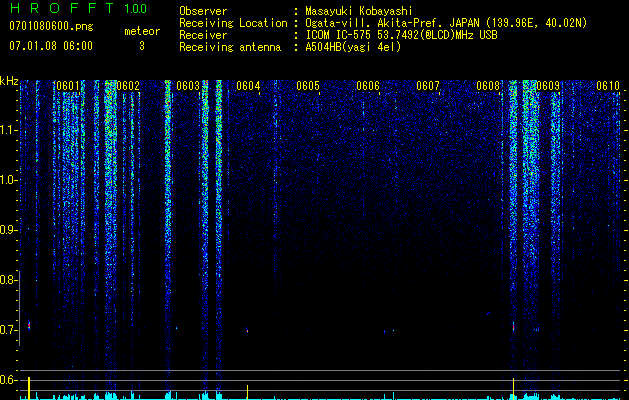Click observer name Masayuki Kobayashi
The width and height of the screenshot is (629, 400).
coord(359,11)
